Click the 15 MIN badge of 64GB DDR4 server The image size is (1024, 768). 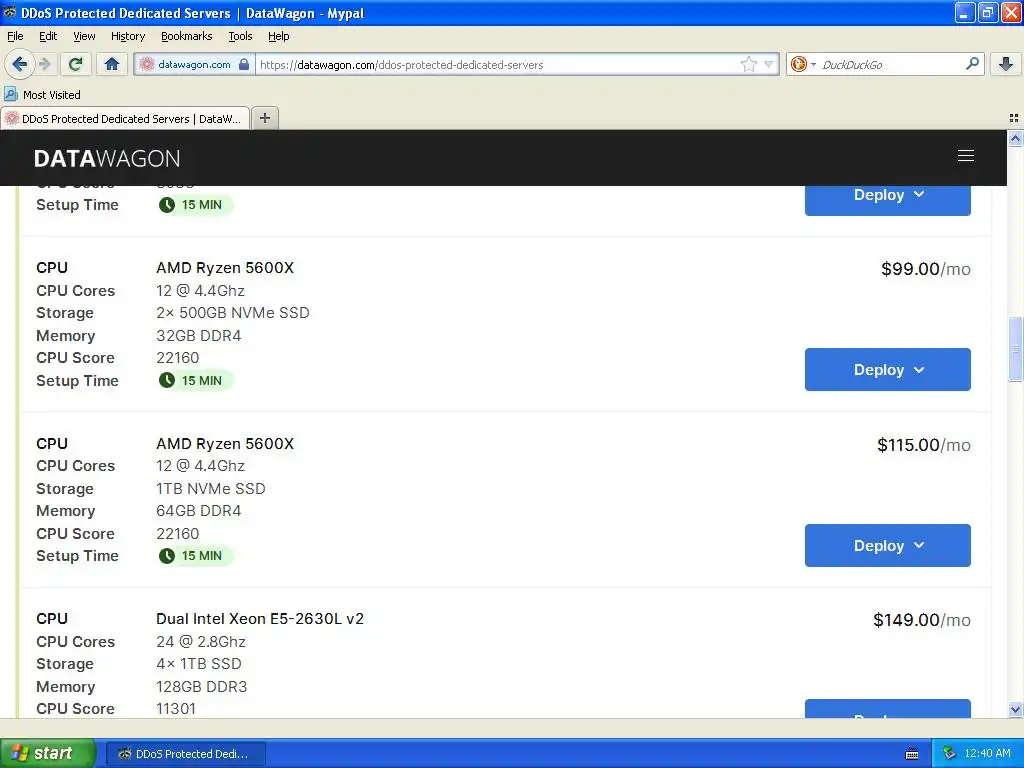(195, 556)
